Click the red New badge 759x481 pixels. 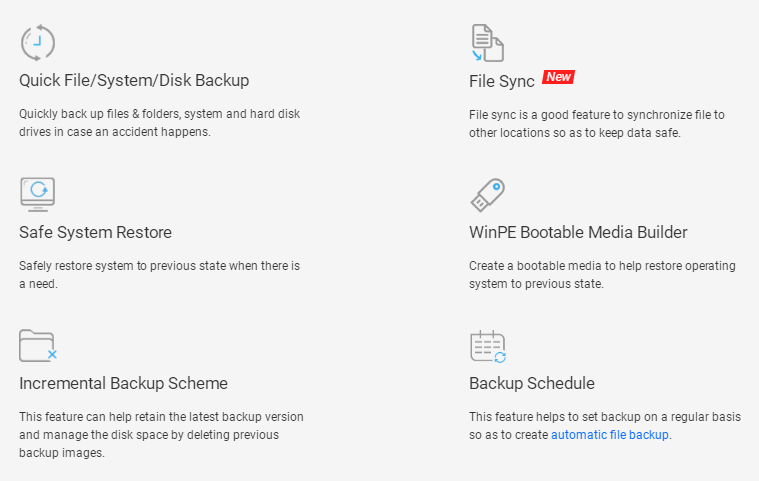tap(558, 77)
